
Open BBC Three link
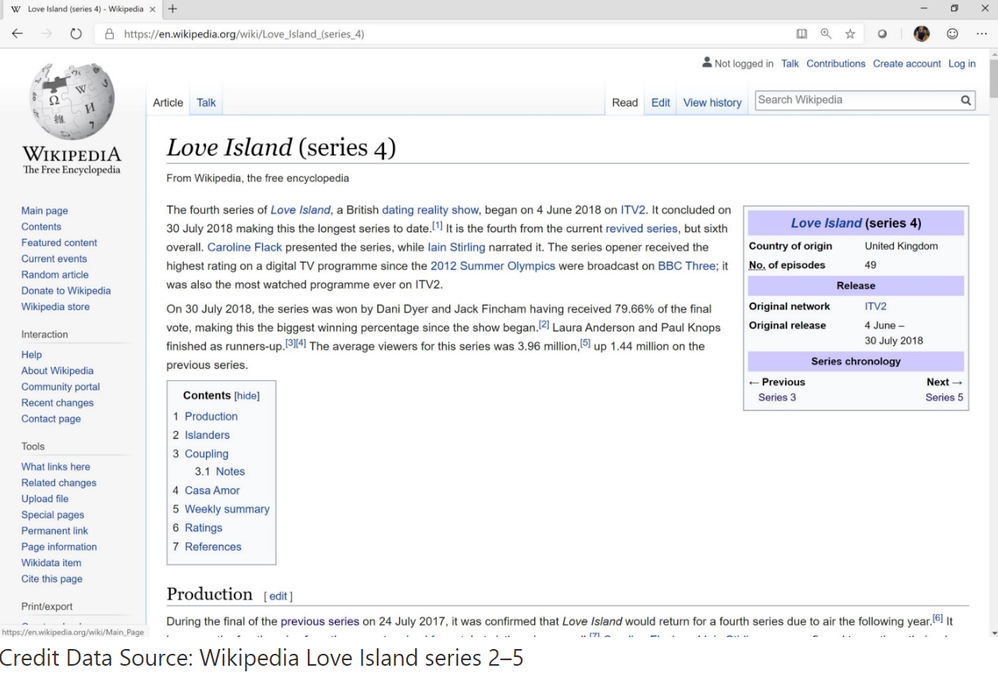tap(687, 266)
